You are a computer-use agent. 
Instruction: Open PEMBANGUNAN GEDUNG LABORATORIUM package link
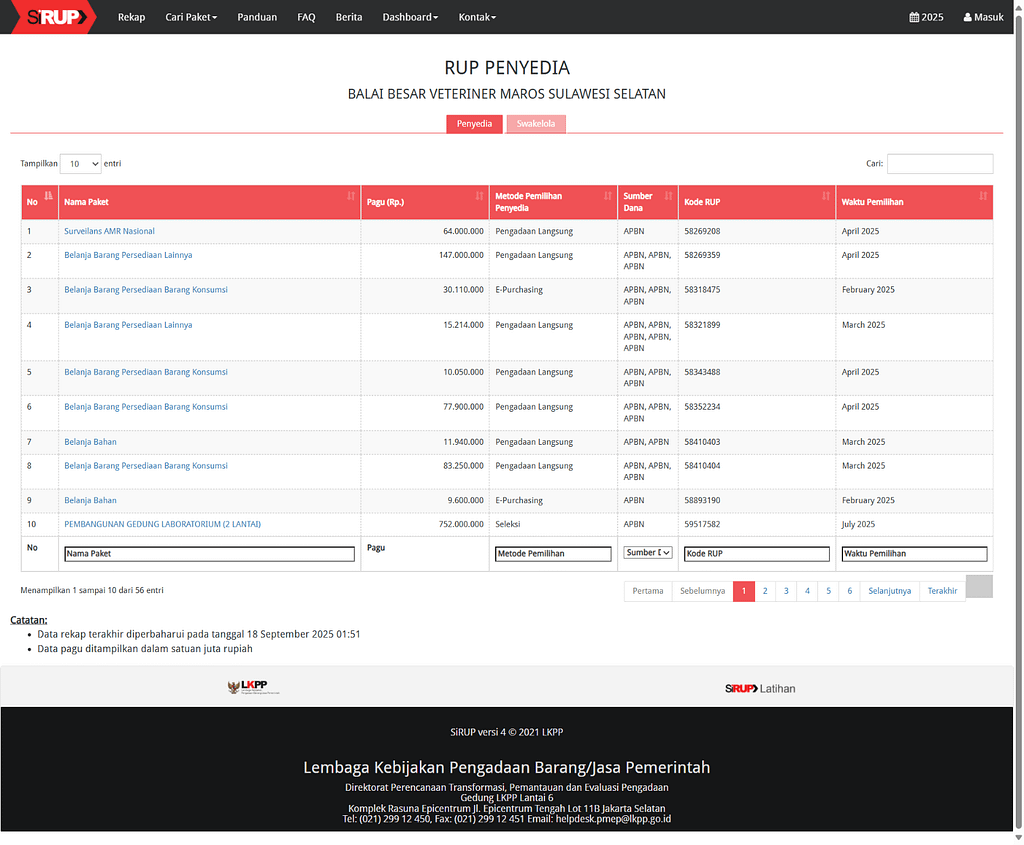[162, 524]
